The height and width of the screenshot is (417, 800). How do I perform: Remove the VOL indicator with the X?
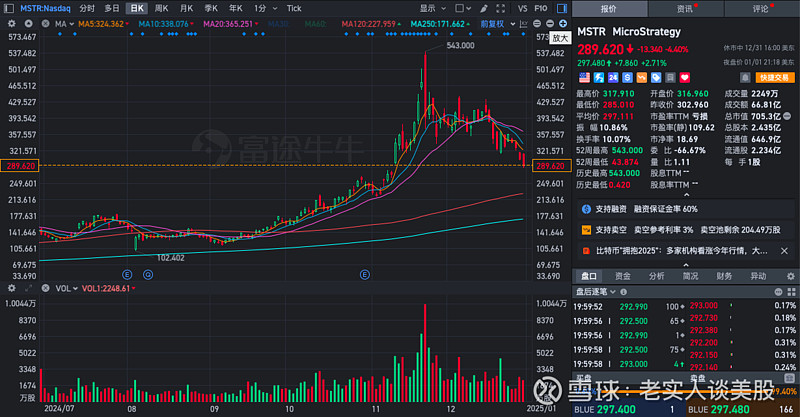[x=45, y=288]
